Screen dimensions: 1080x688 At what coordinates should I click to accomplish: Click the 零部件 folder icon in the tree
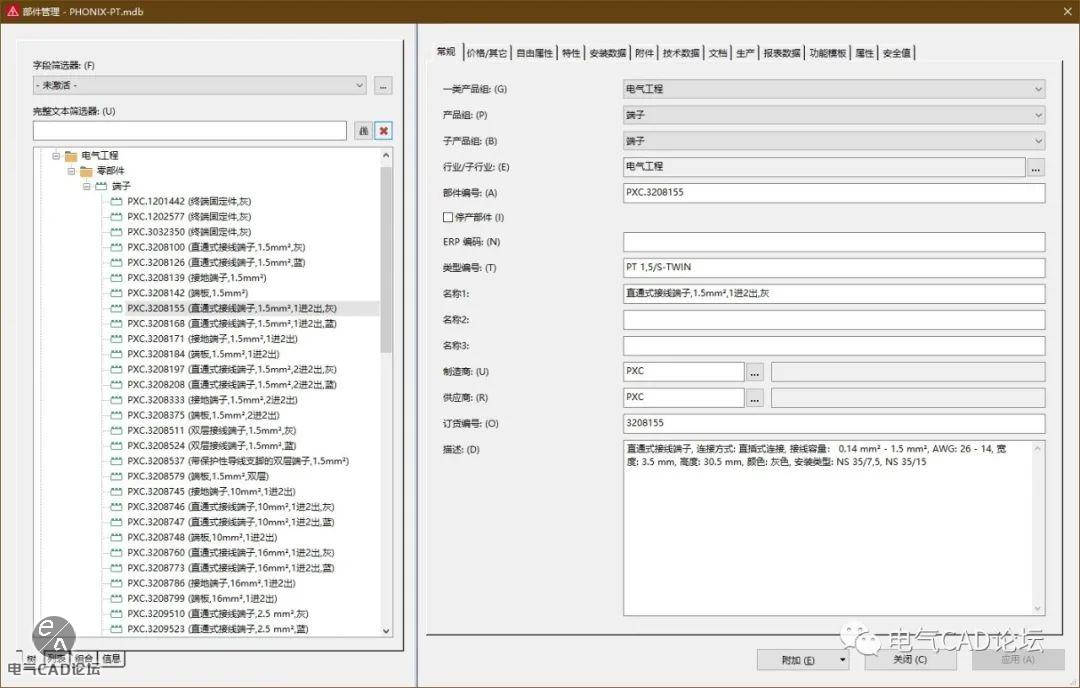(x=86, y=171)
